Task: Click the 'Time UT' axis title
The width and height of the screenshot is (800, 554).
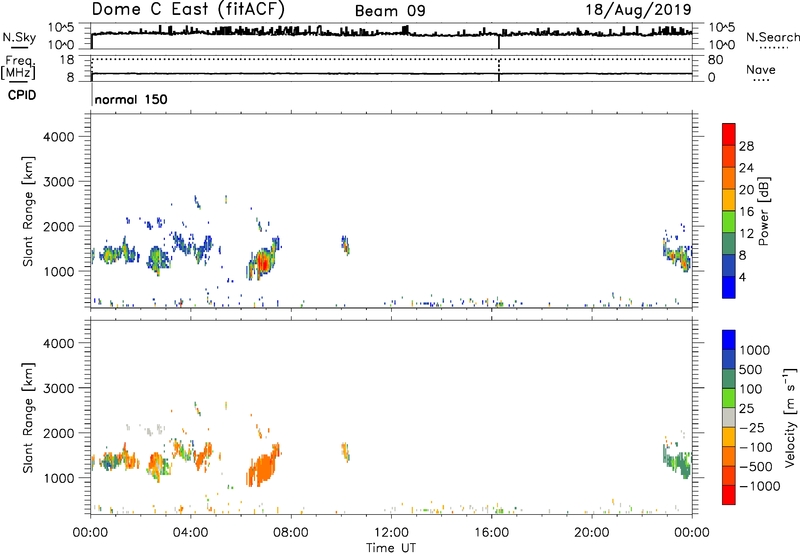Action: pyautogui.click(x=391, y=548)
